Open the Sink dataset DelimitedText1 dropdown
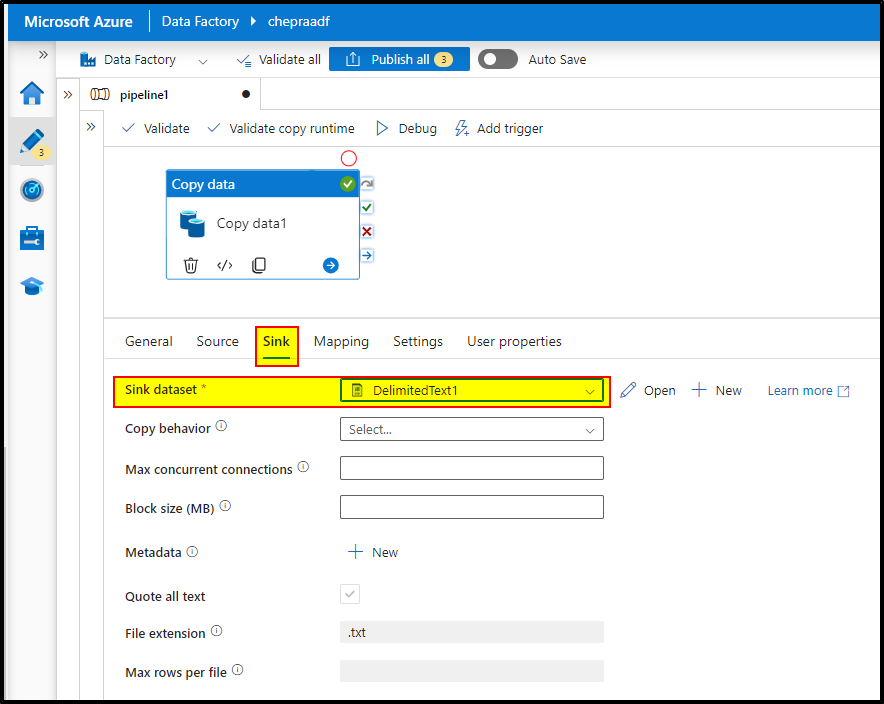 point(472,390)
